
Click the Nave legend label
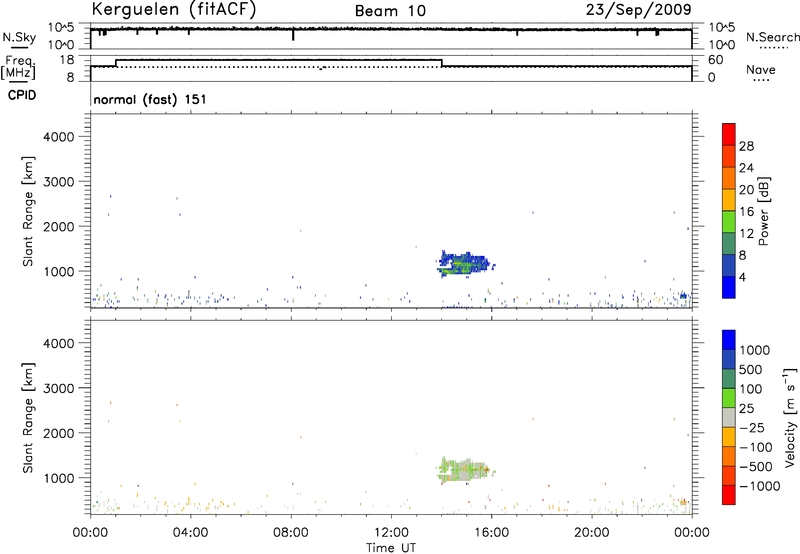click(x=761, y=69)
